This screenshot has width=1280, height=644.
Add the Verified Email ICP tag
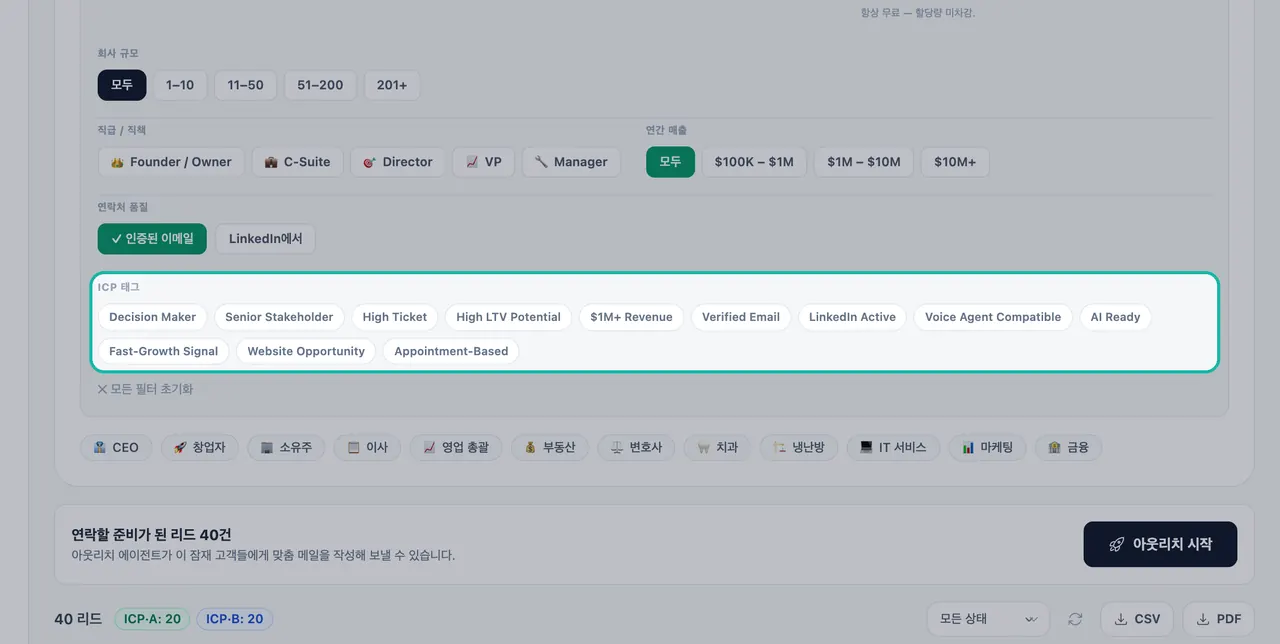coord(741,317)
